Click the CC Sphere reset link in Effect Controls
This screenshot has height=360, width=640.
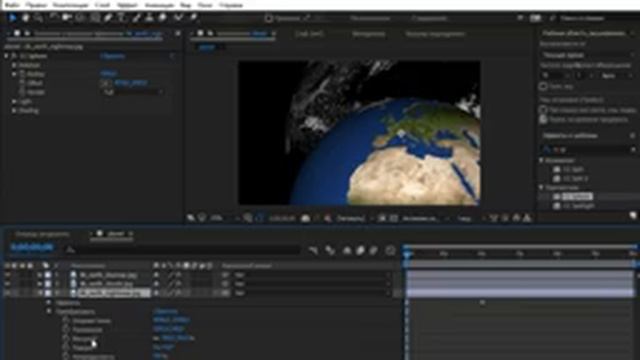coord(112,56)
